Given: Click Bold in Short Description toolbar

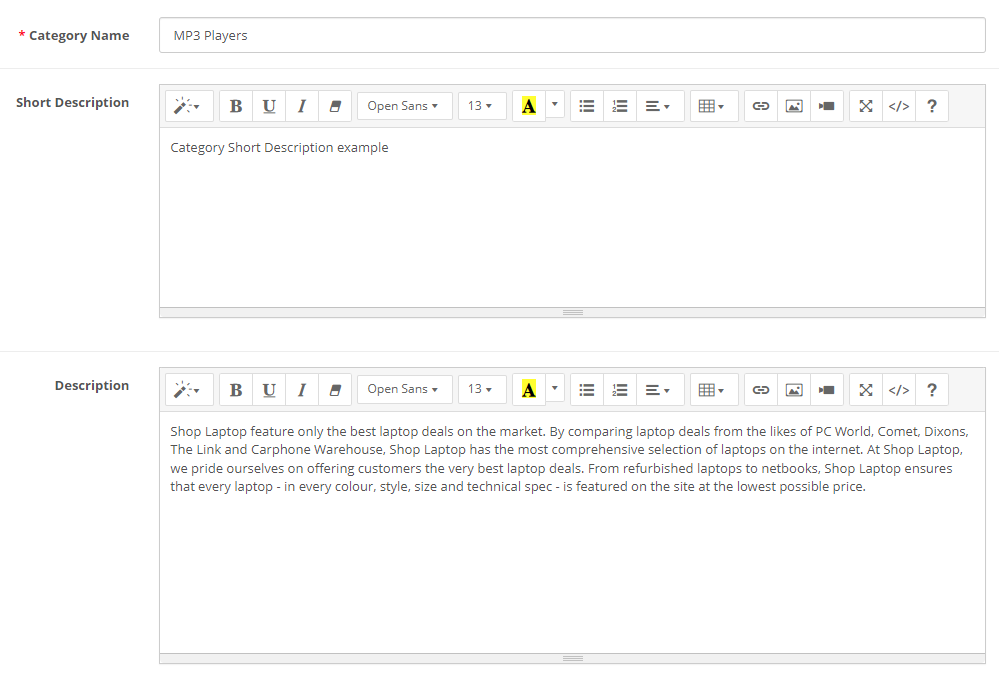Looking at the screenshot, I should point(236,106).
